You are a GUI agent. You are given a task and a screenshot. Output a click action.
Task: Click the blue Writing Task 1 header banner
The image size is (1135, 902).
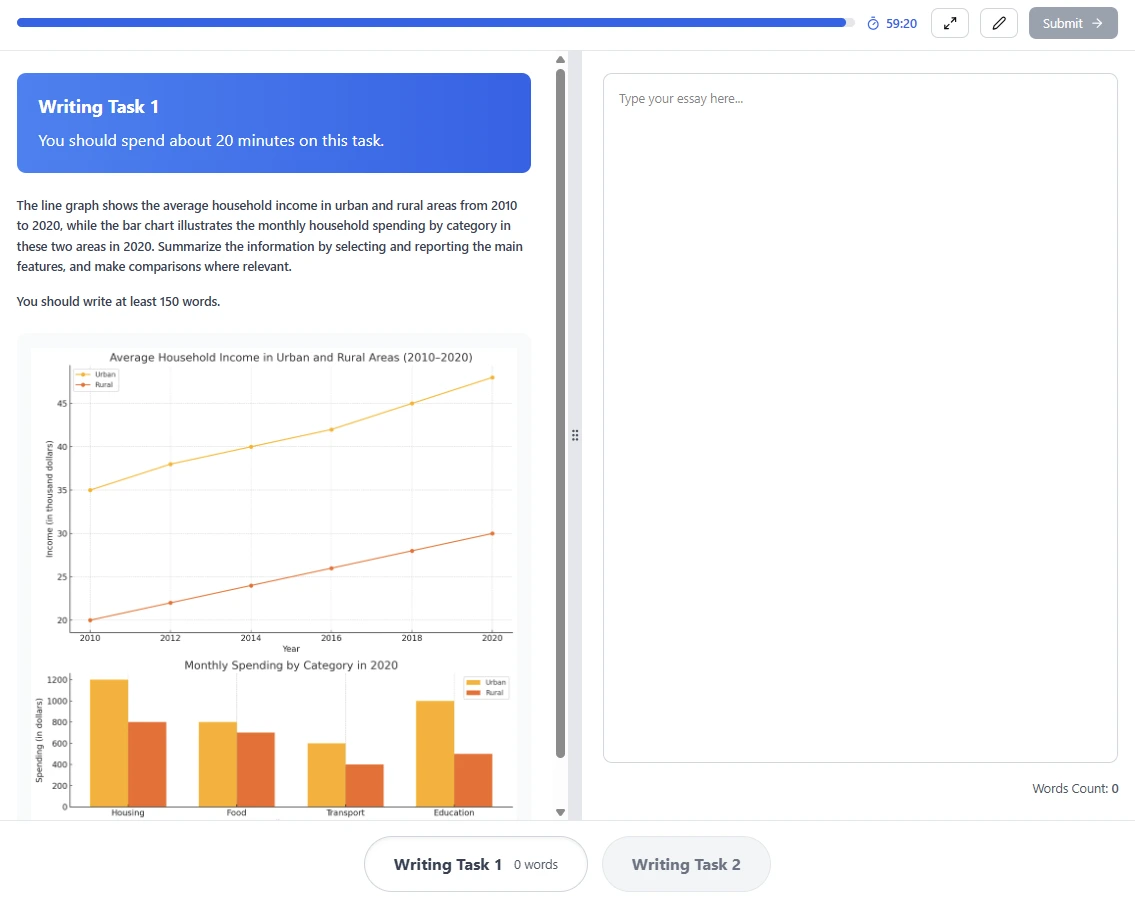point(273,123)
